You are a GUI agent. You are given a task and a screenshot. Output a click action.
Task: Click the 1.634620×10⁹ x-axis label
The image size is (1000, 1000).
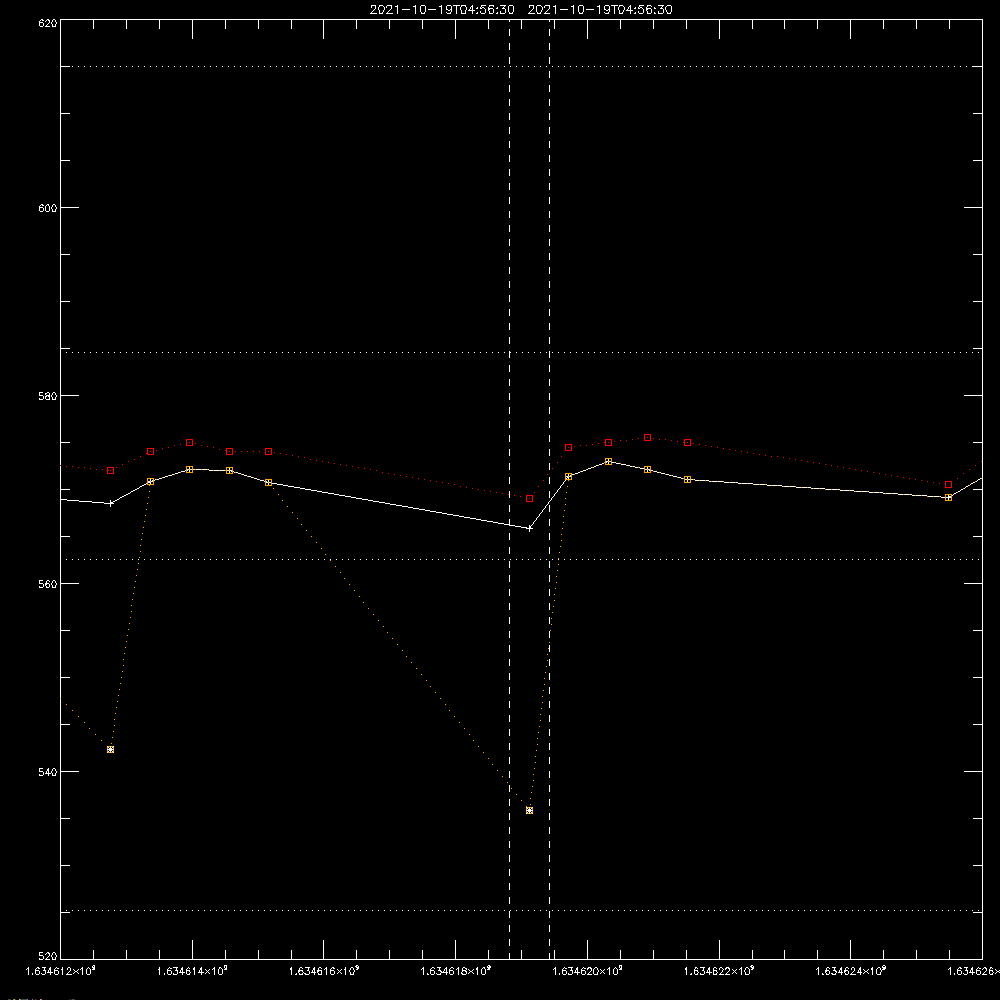587,971
